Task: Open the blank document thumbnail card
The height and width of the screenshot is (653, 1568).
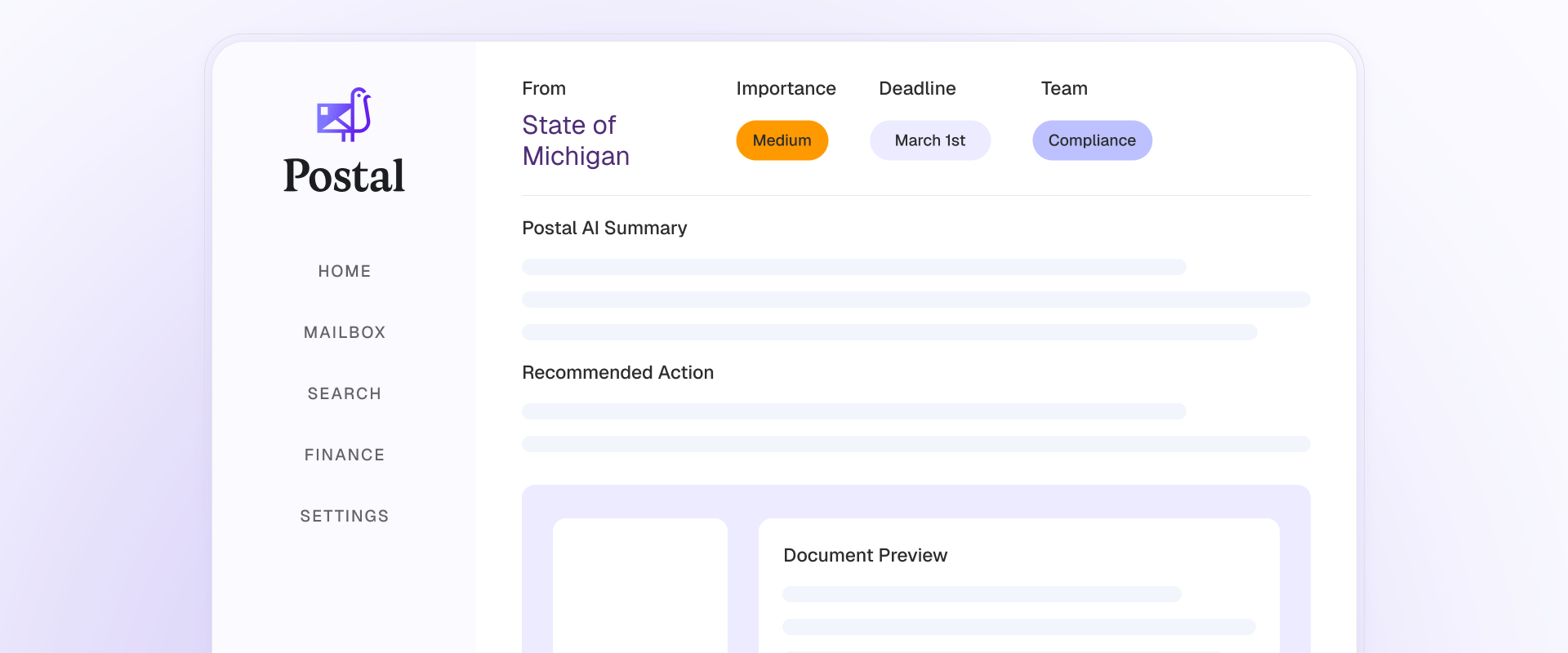Action: [640, 585]
